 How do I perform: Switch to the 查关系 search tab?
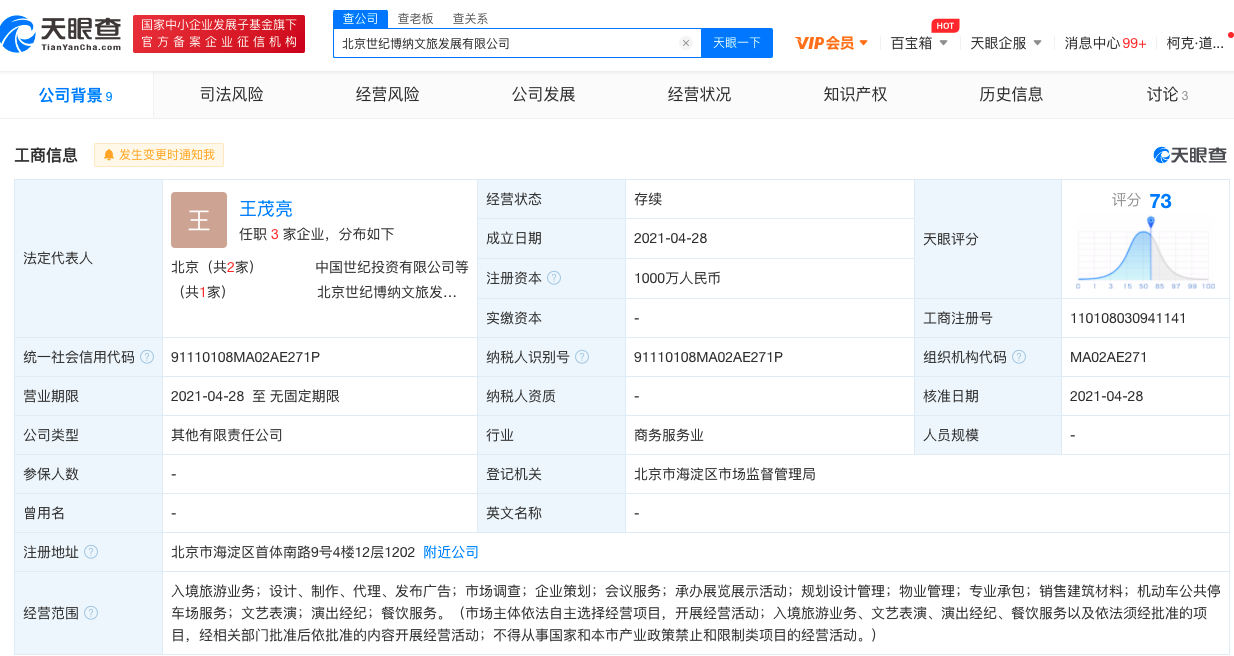[470, 19]
